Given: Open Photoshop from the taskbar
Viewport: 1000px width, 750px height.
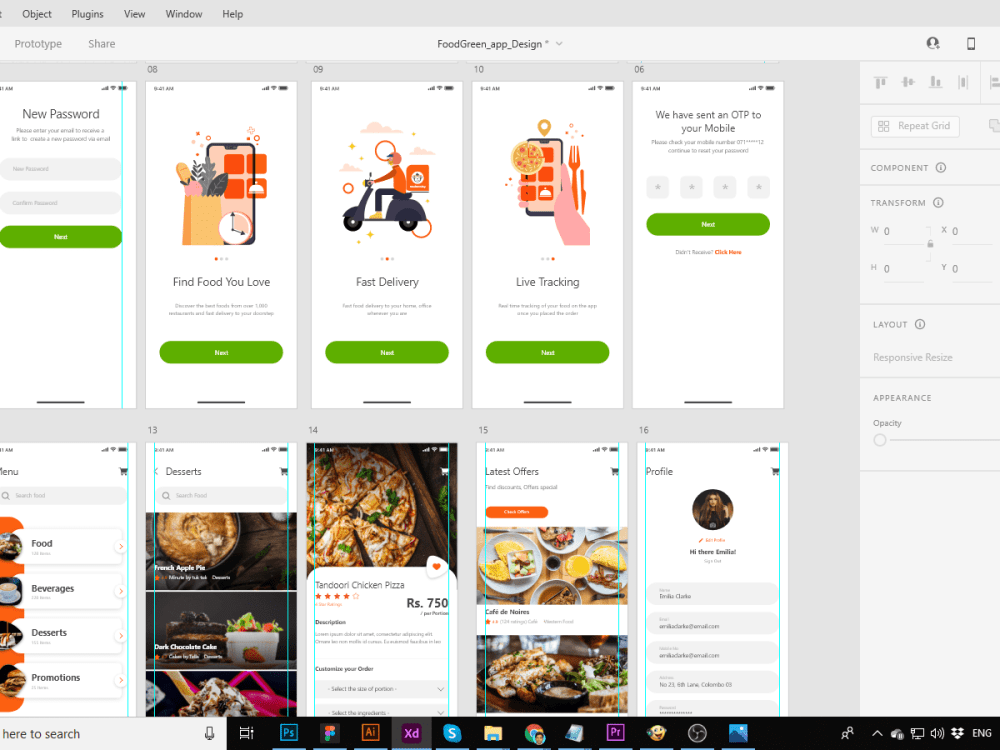Looking at the screenshot, I should click(x=288, y=733).
